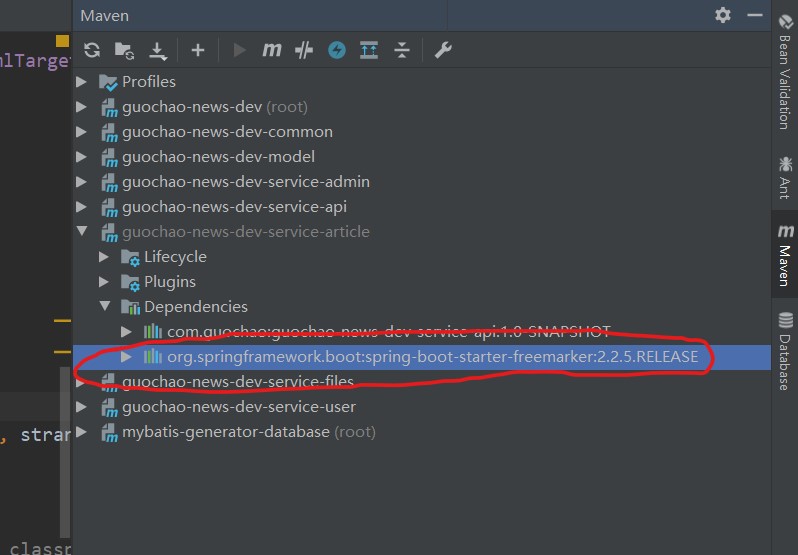The width and height of the screenshot is (798, 555).
Task: Open Bean Validation side tab
Action: [x=785, y=71]
